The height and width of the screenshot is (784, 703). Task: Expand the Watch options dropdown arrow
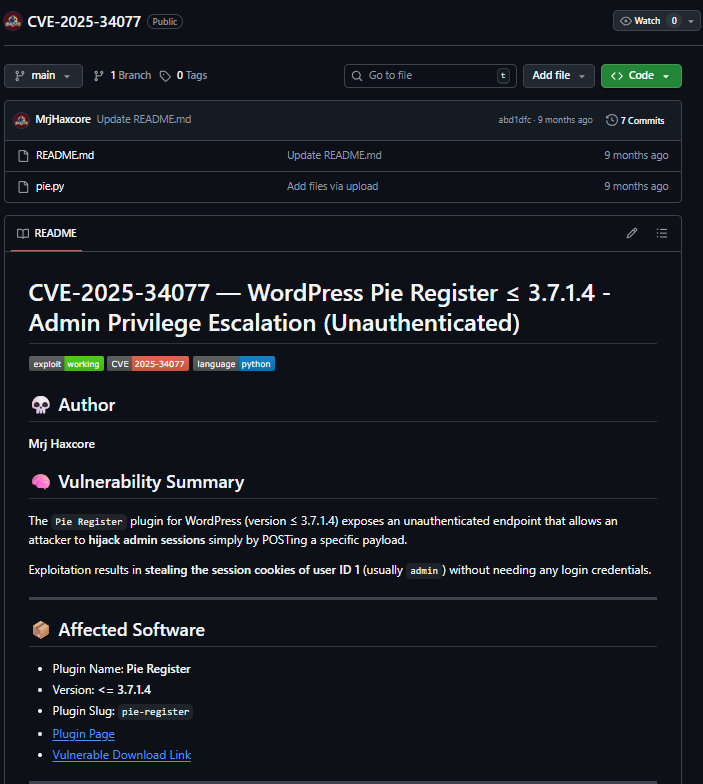691,21
